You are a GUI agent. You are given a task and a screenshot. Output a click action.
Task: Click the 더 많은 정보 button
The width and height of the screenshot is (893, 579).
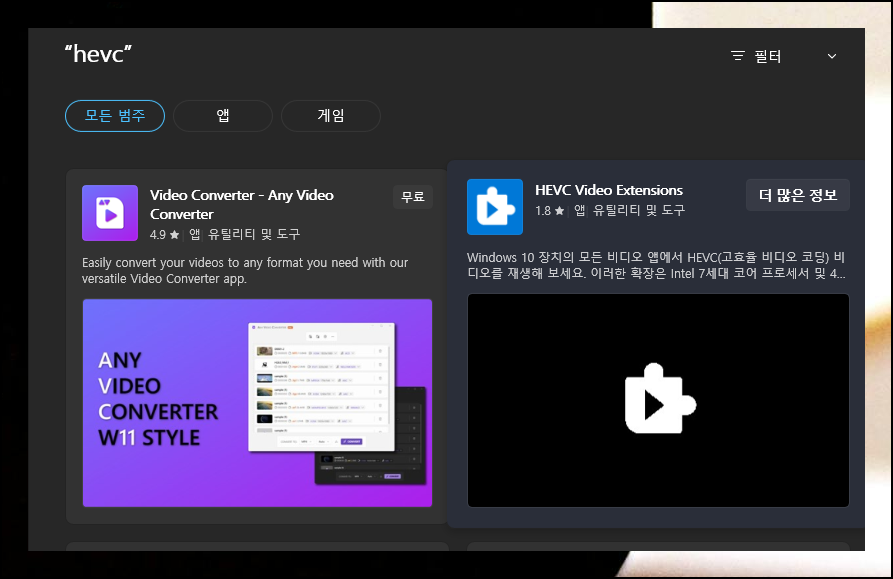(x=798, y=195)
